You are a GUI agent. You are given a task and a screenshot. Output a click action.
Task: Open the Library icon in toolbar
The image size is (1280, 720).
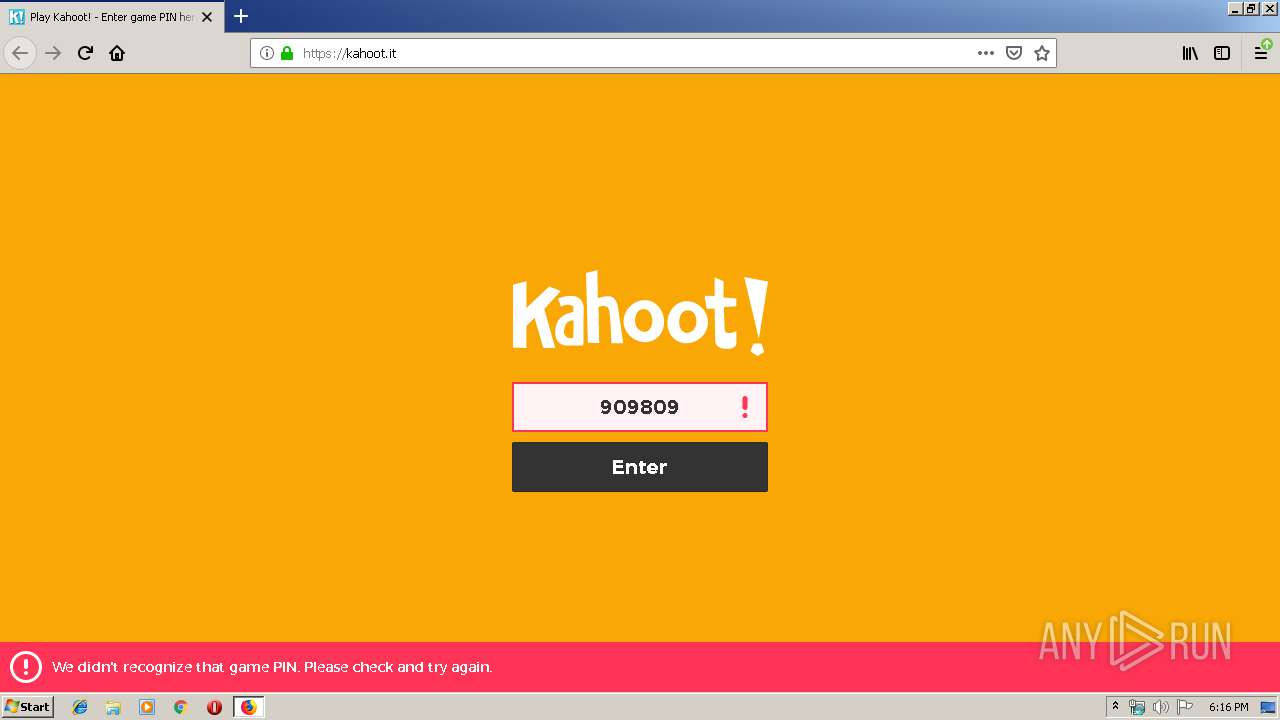(1190, 53)
